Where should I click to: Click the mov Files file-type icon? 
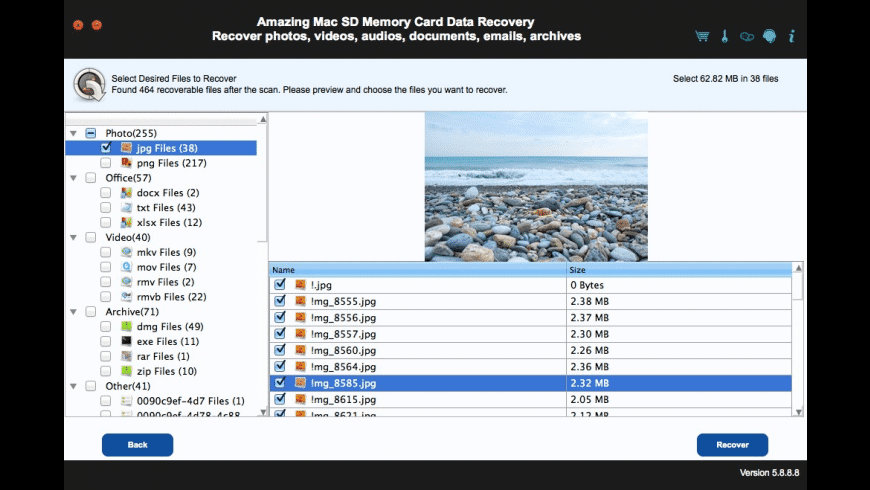click(x=127, y=267)
